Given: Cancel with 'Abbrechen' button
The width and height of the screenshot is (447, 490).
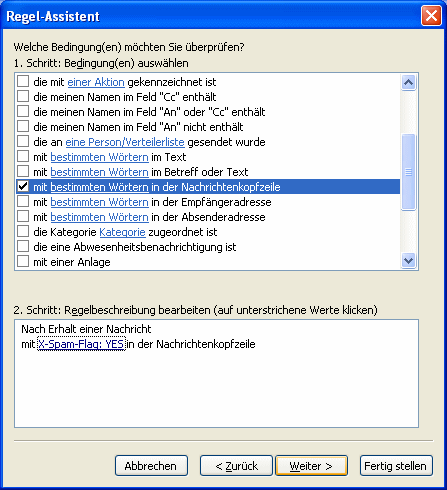Looking at the screenshot, I should (x=151, y=466).
